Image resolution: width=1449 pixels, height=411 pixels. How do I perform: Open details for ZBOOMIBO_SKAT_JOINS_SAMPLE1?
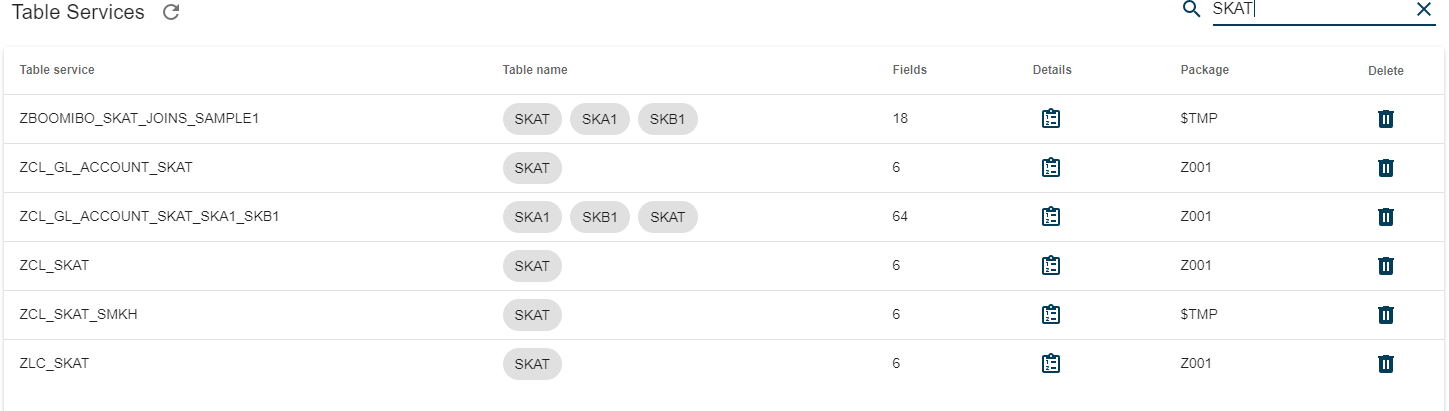1051,119
